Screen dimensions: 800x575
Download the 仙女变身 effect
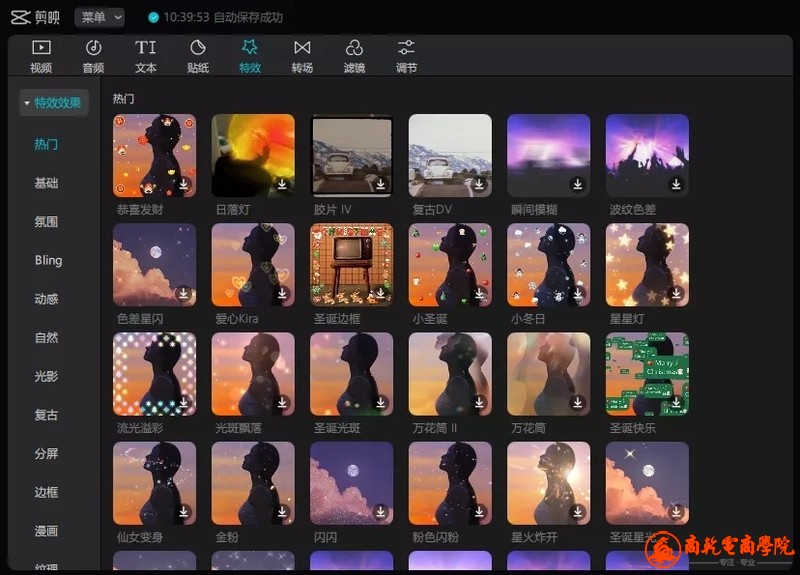pyautogui.click(x=184, y=511)
